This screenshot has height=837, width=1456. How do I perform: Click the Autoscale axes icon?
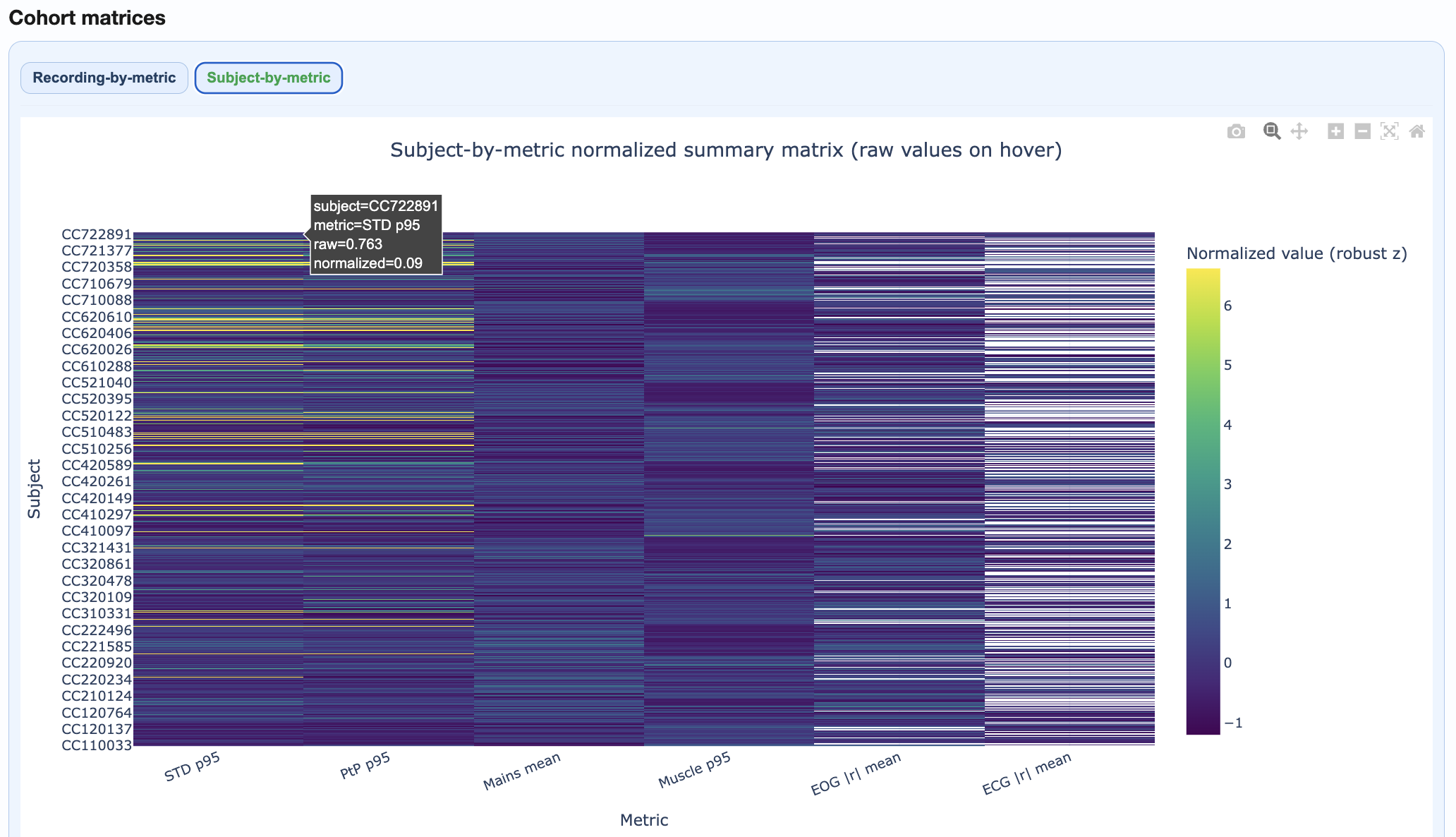tap(1390, 131)
